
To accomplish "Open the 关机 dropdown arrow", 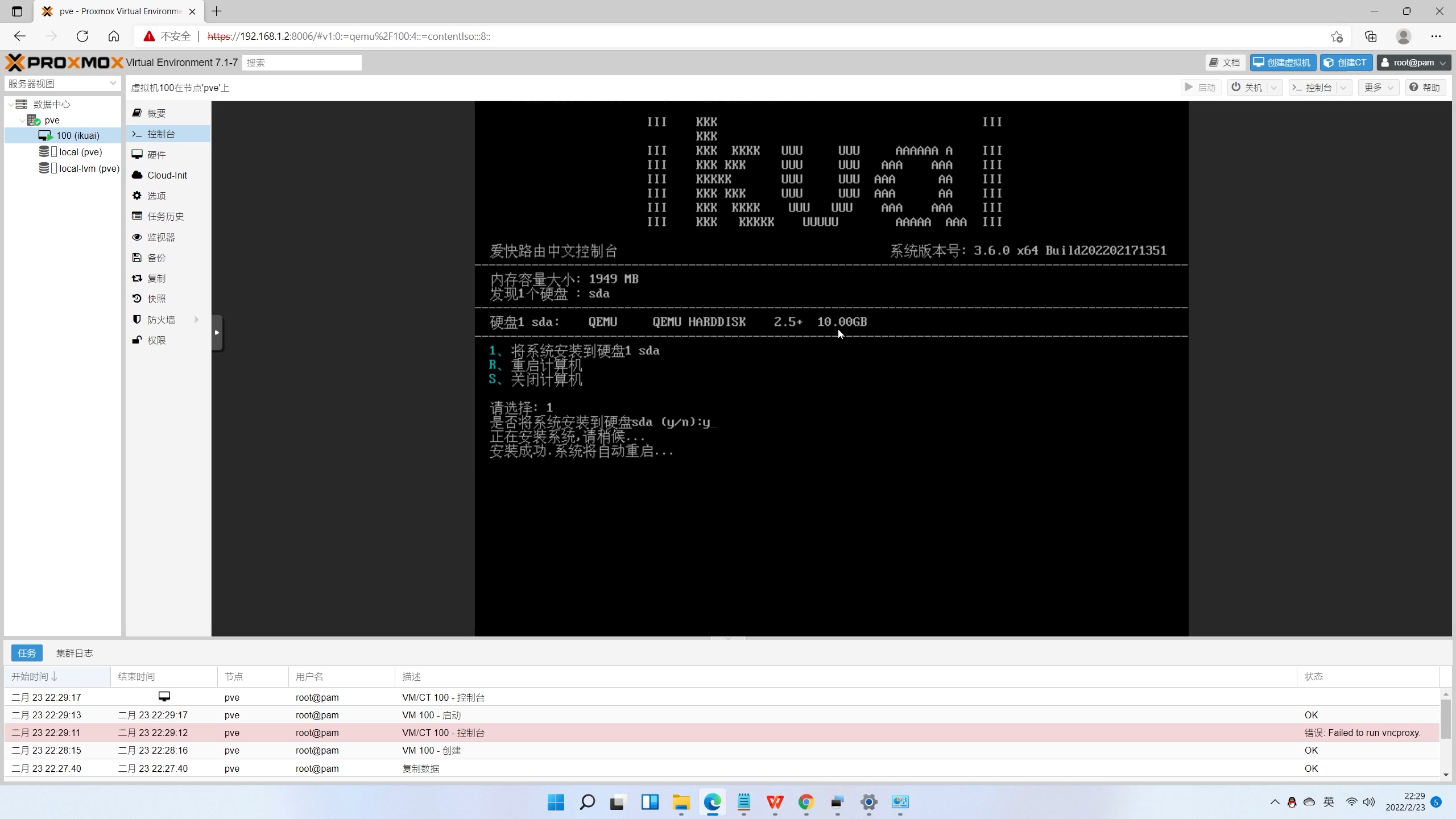I will [x=1274, y=88].
